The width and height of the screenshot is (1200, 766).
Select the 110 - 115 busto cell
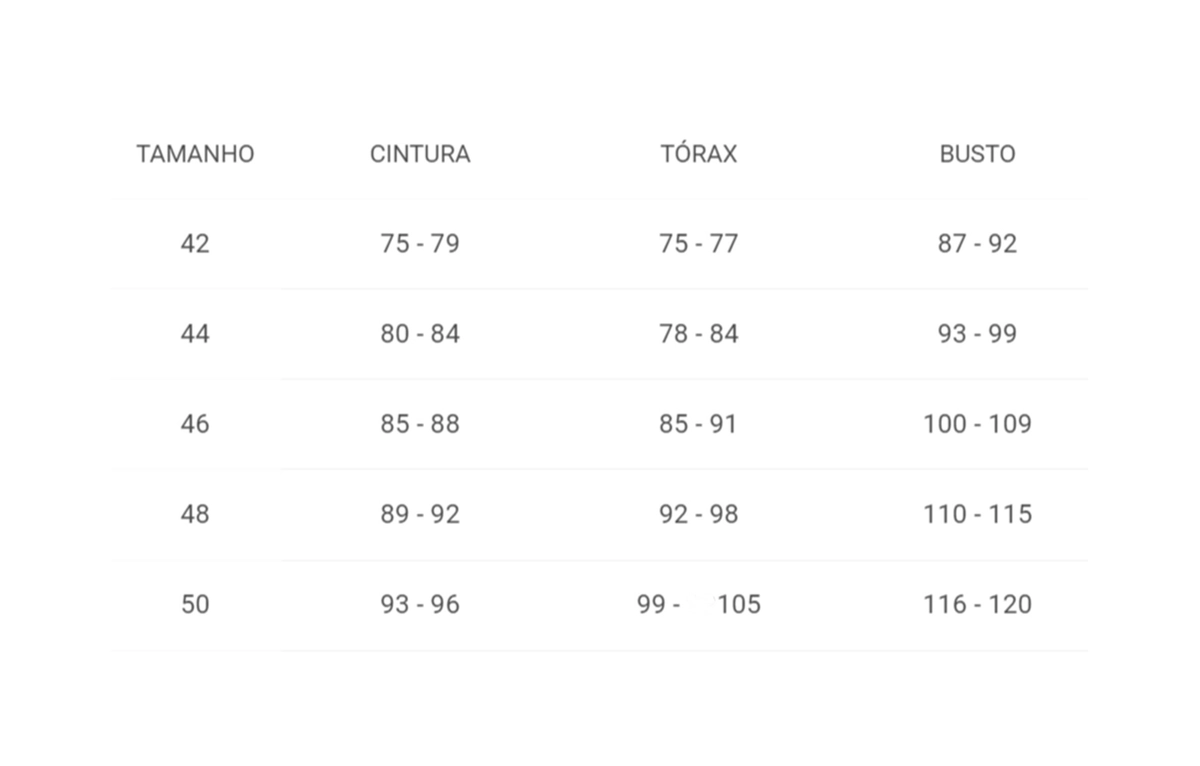pos(977,514)
